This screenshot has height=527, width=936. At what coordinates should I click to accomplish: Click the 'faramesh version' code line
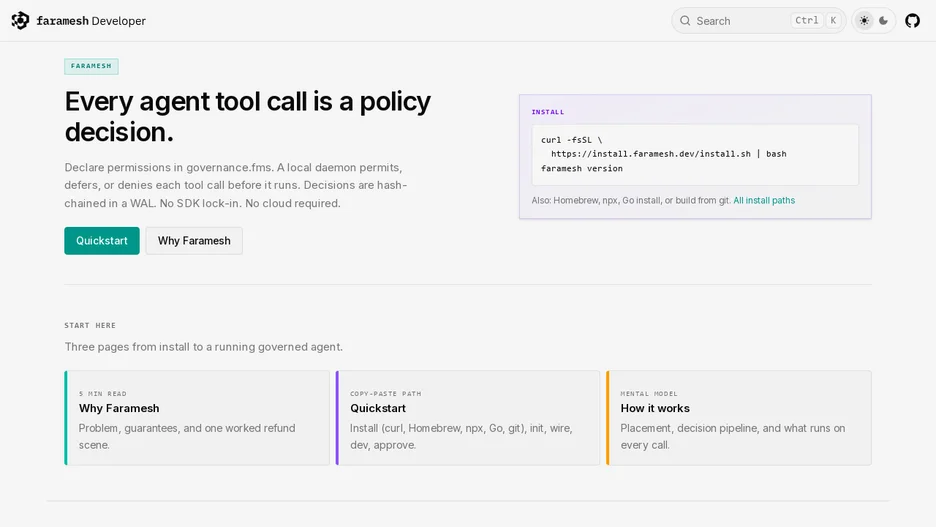point(582,168)
